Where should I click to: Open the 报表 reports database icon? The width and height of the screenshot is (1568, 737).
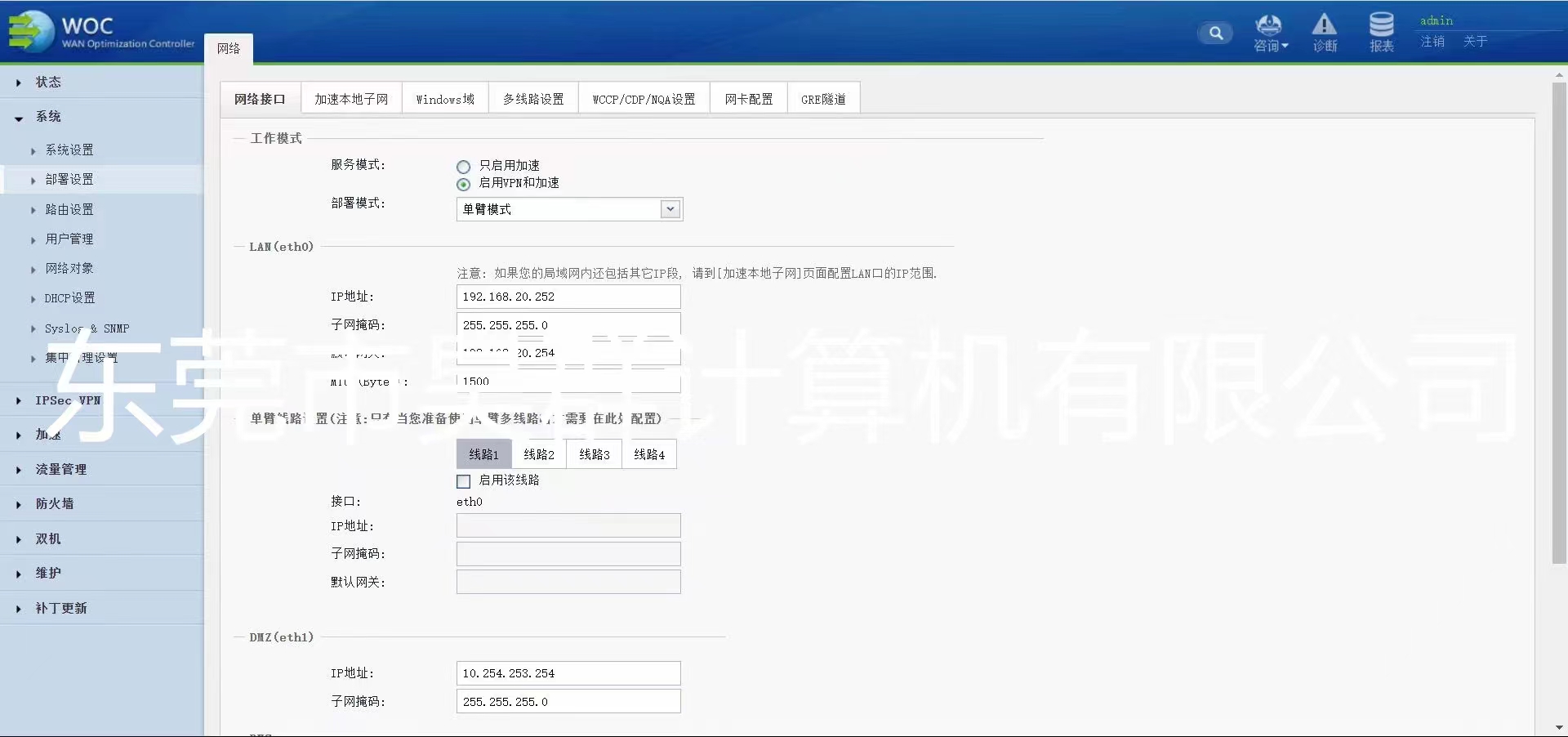point(1381,33)
